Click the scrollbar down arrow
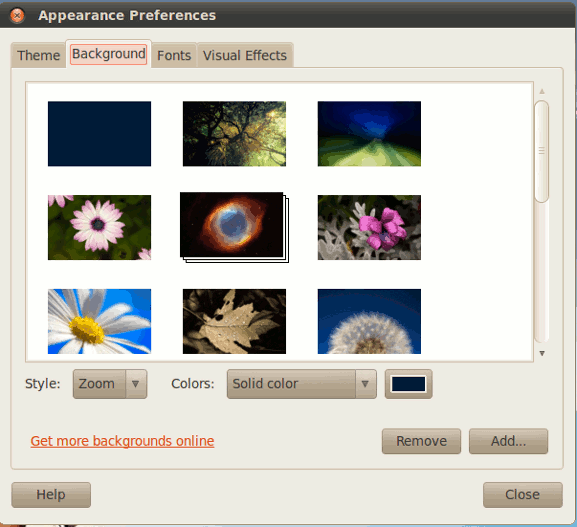The image size is (577, 527). click(x=542, y=353)
